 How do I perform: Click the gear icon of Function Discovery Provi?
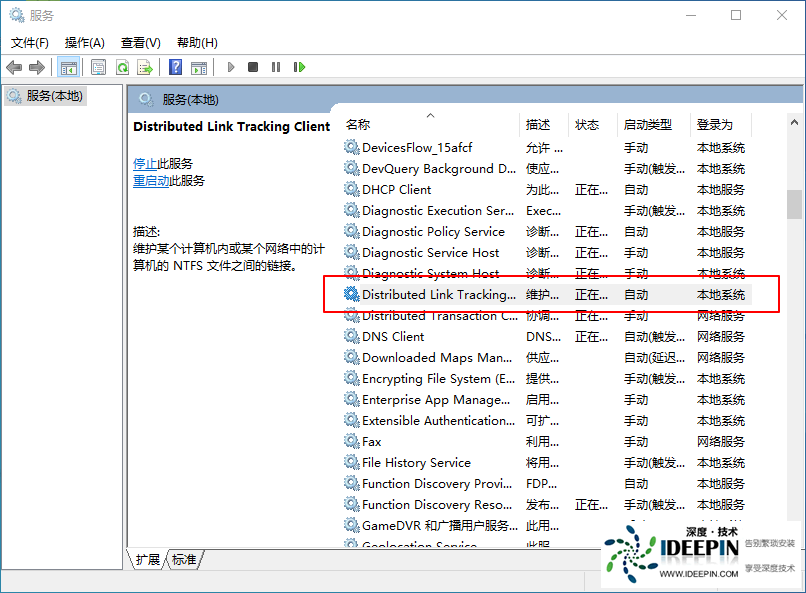(x=352, y=484)
